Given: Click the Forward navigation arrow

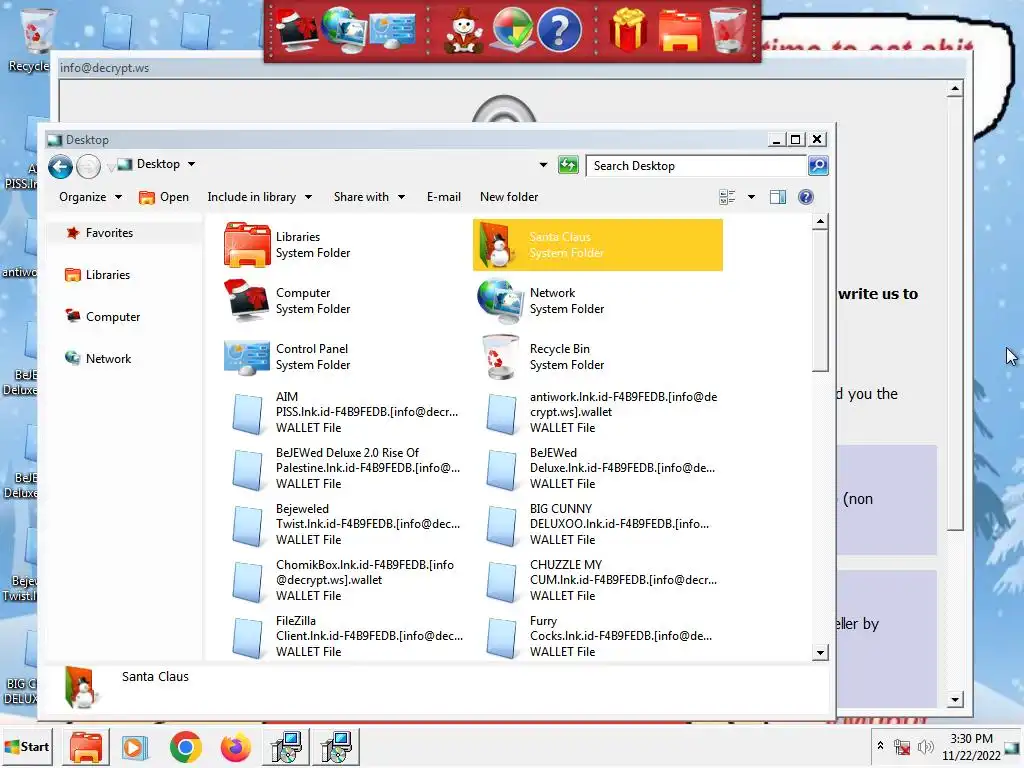Looking at the screenshot, I should (88, 167).
